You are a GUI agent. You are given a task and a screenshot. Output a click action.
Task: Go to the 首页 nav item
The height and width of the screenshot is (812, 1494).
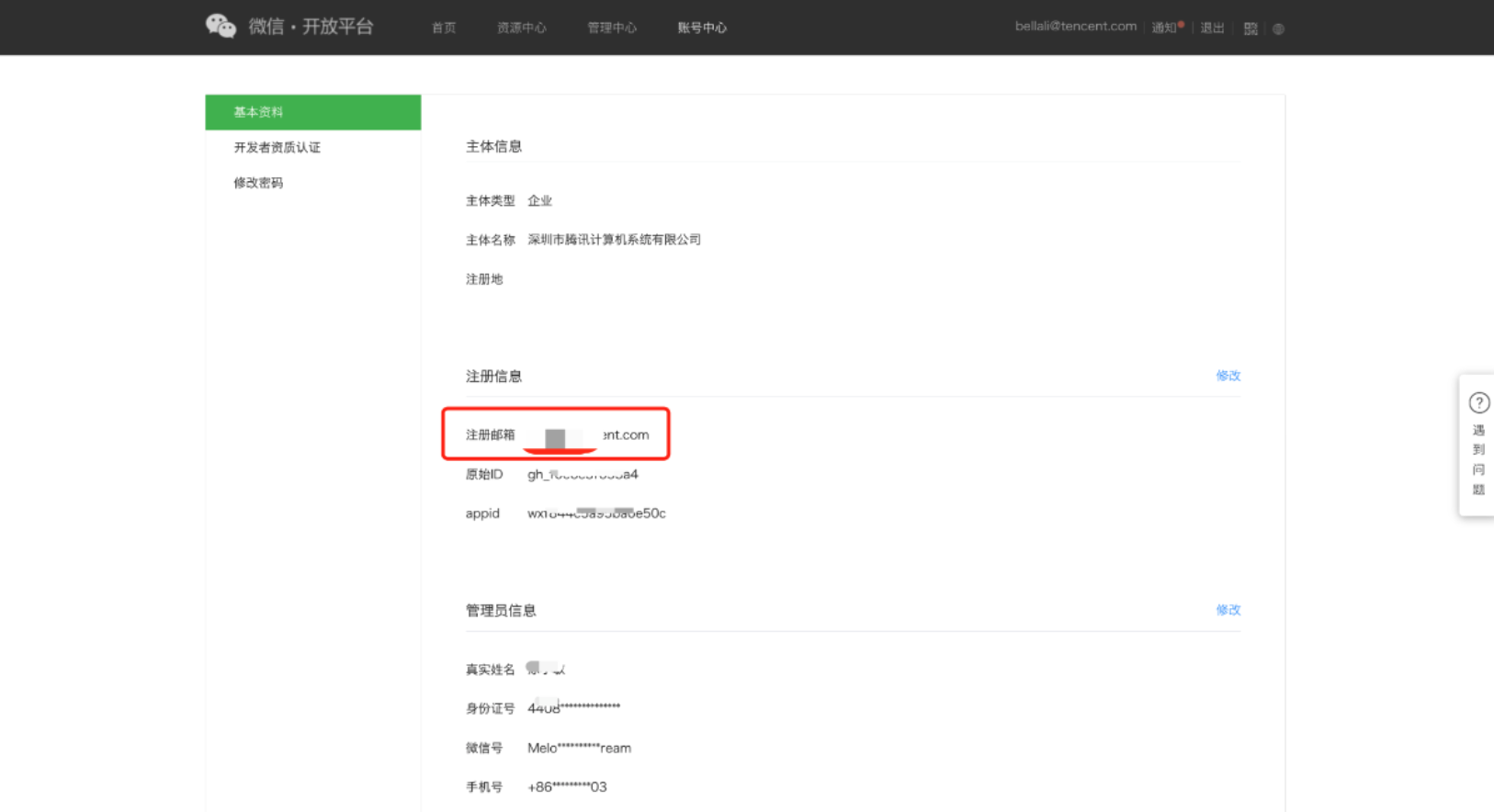pyautogui.click(x=444, y=28)
